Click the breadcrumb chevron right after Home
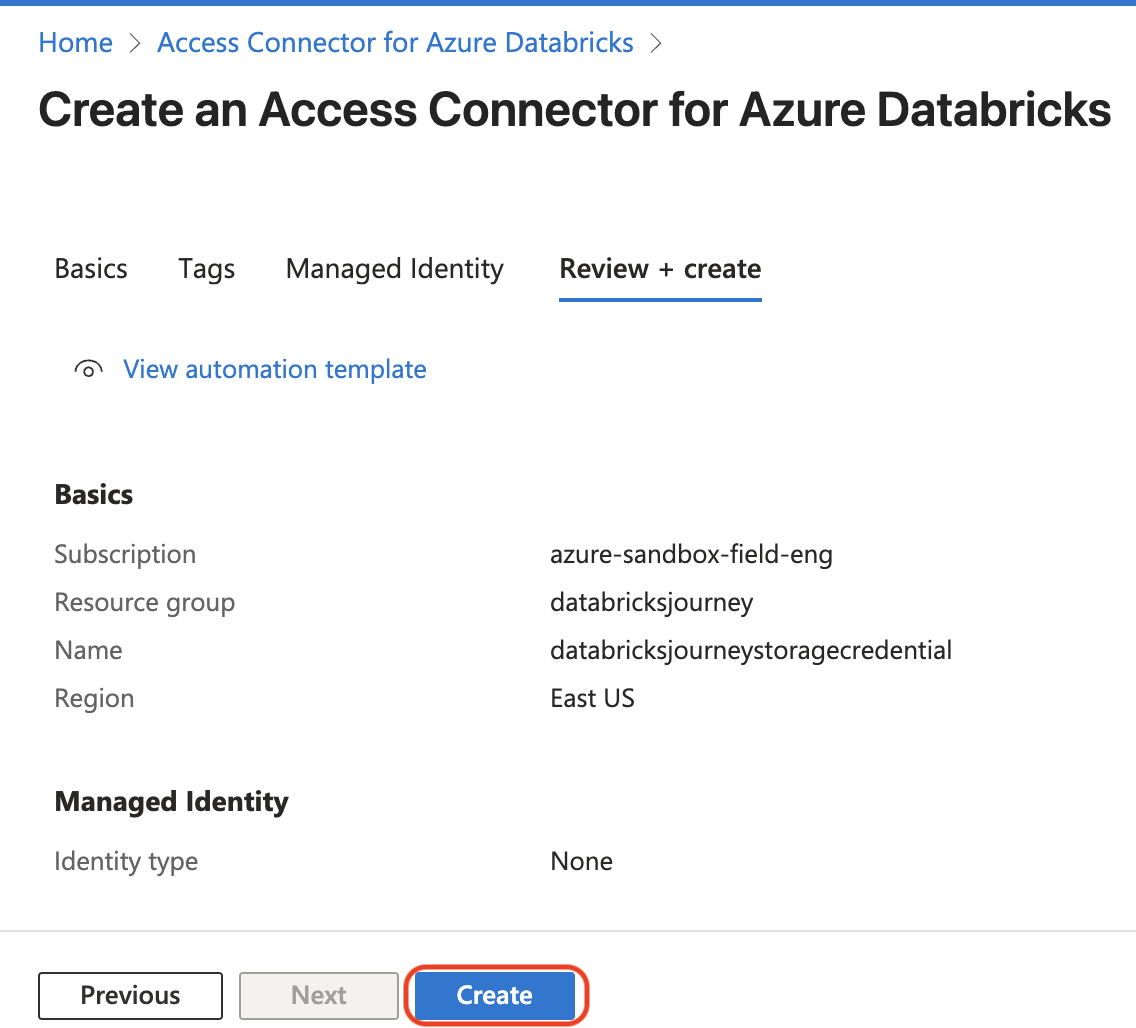 [x=135, y=44]
